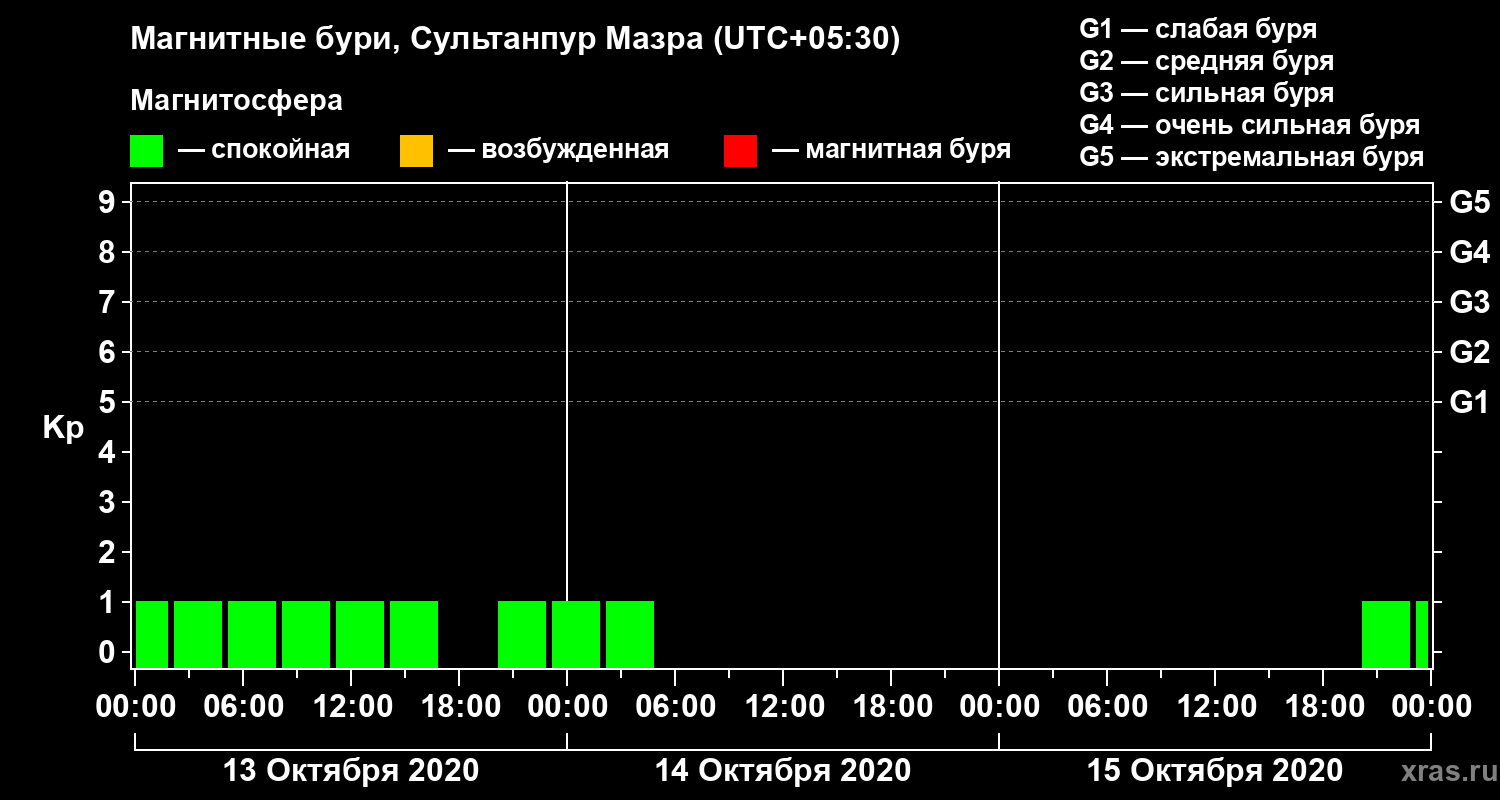Screen dimensions: 1500x800
Task: Click 'G5 — экстремальная буря' description
Action: click(x=1251, y=158)
